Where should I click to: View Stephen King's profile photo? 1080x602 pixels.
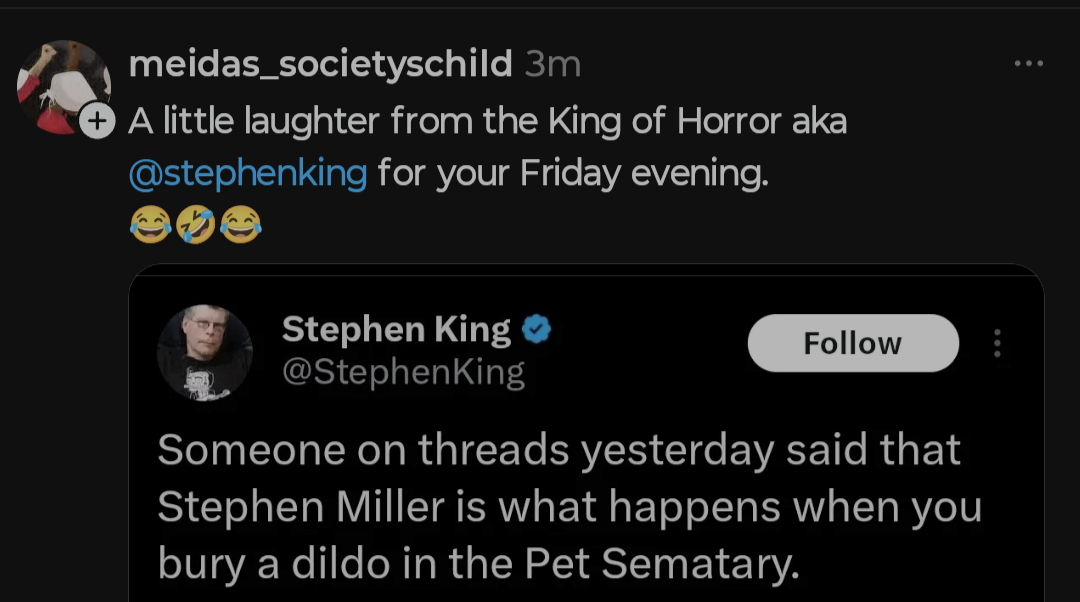click(x=204, y=352)
